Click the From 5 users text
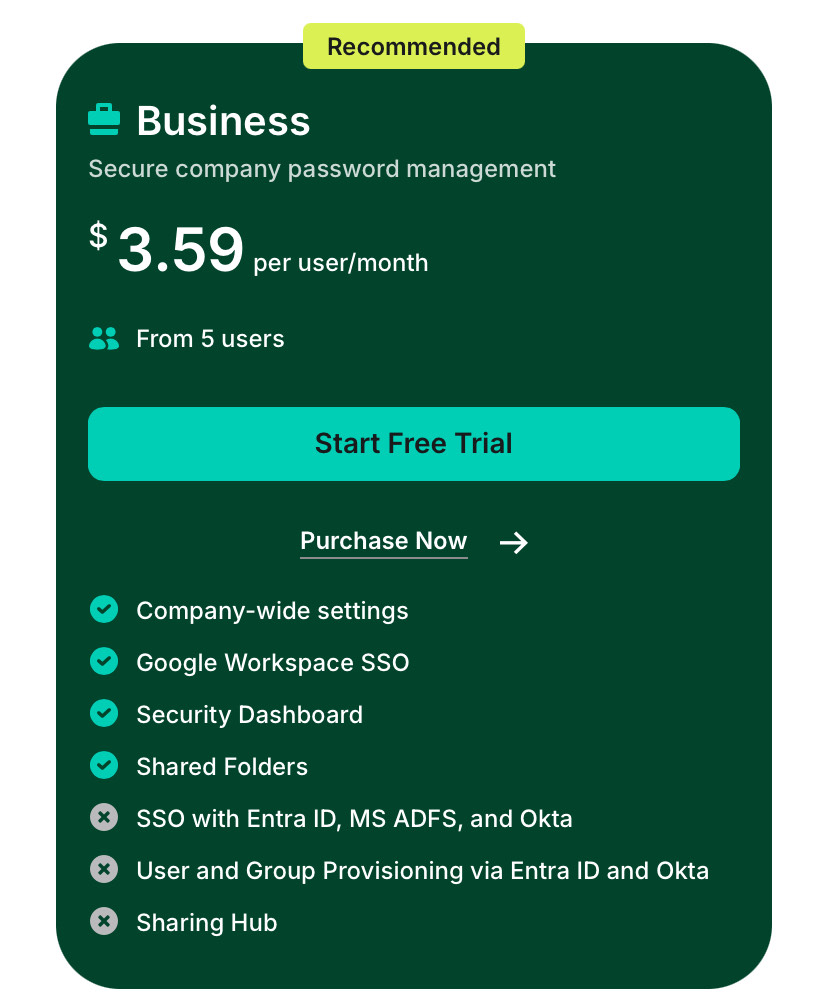Image resolution: width=828 pixels, height=1006 pixels. click(210, 339)
